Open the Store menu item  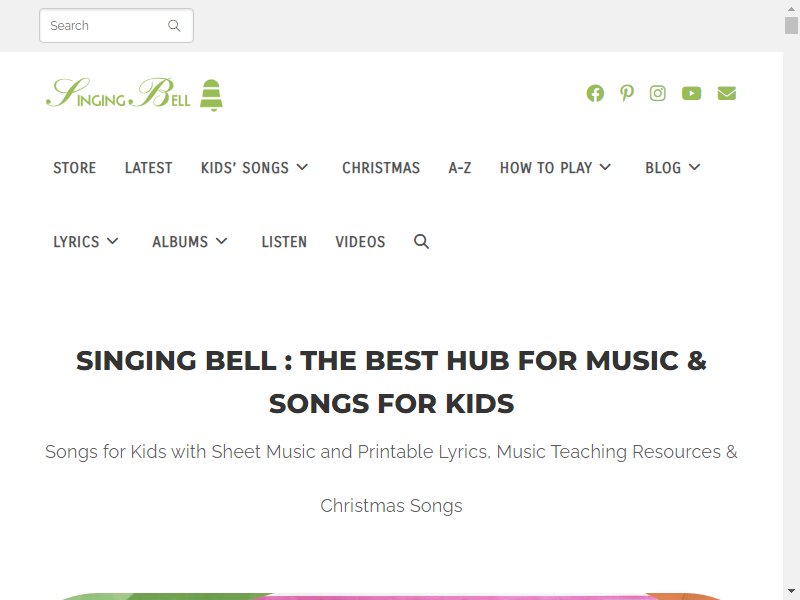[x=74, y=168]
